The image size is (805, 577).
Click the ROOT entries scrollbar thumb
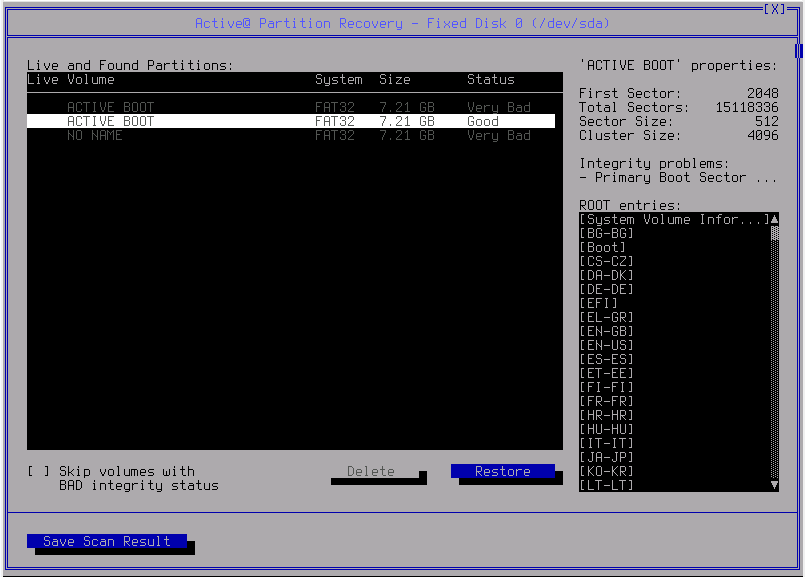[x=774, y=234]
